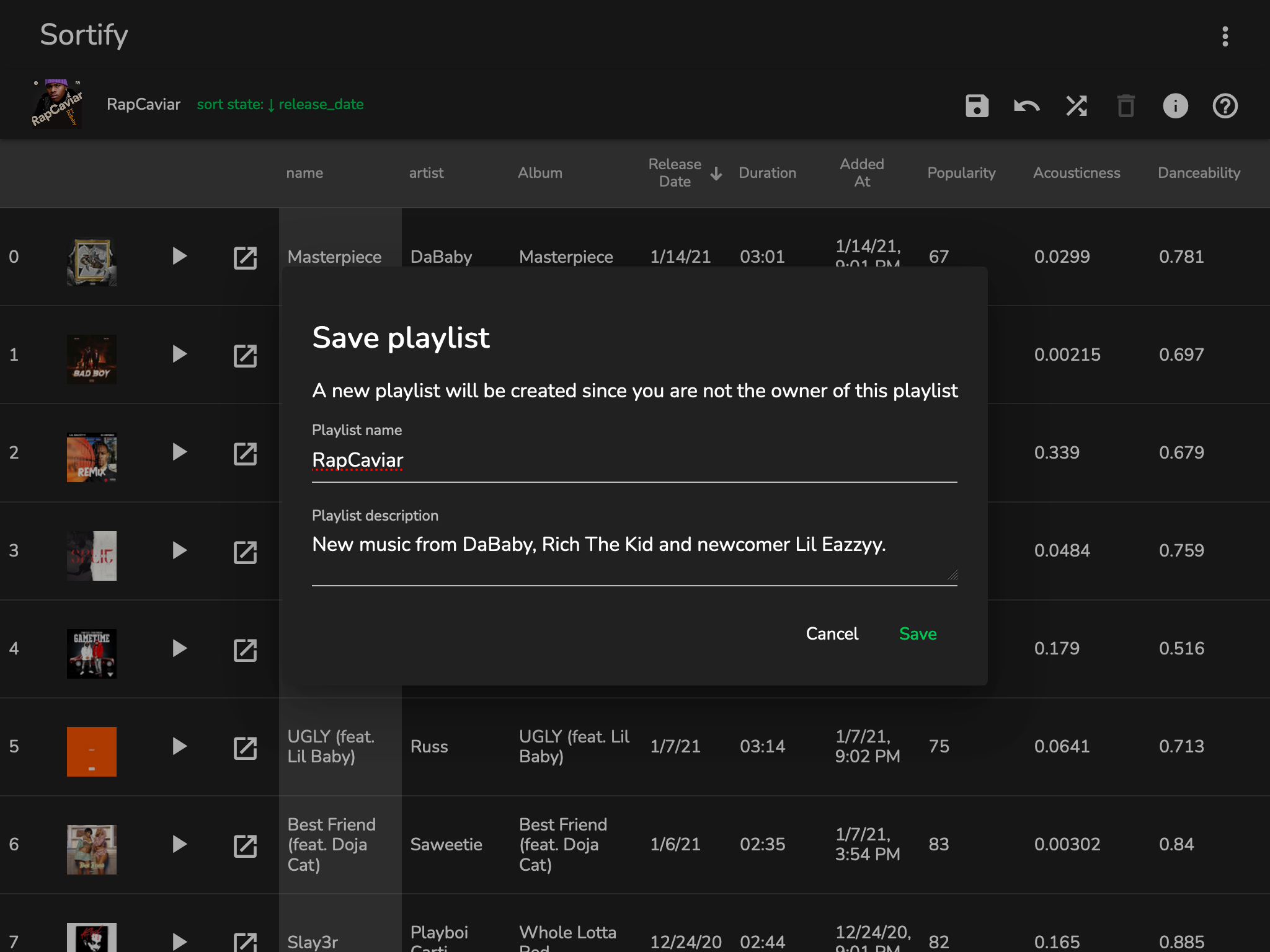
Task: Click the artist cell Saweetie
Action: click(446, 844)
